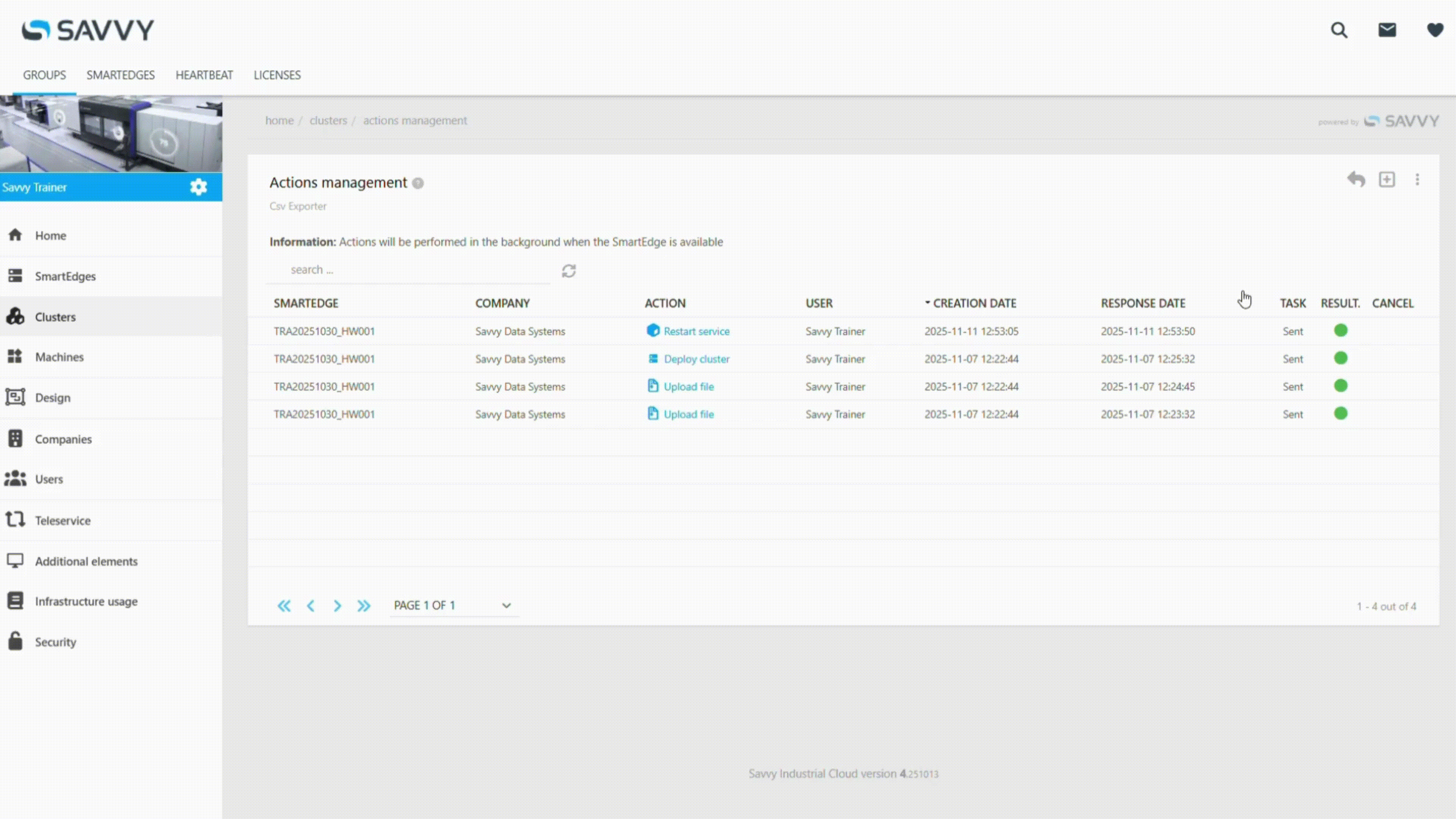Open Savvy Trainer settings gear
Screen dimensions: 1456x819
tap(198, 187)
